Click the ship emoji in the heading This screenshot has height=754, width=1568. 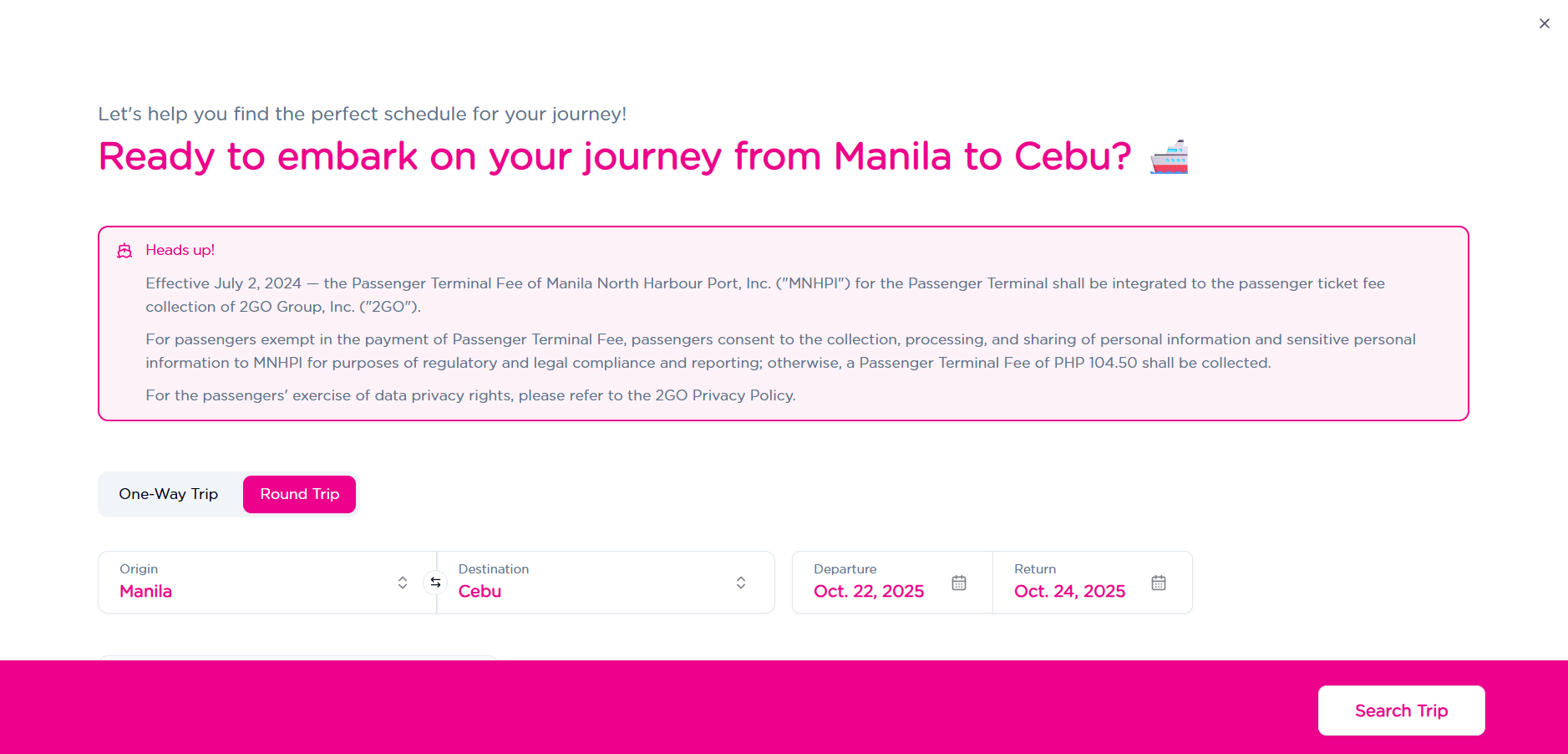1169,157
